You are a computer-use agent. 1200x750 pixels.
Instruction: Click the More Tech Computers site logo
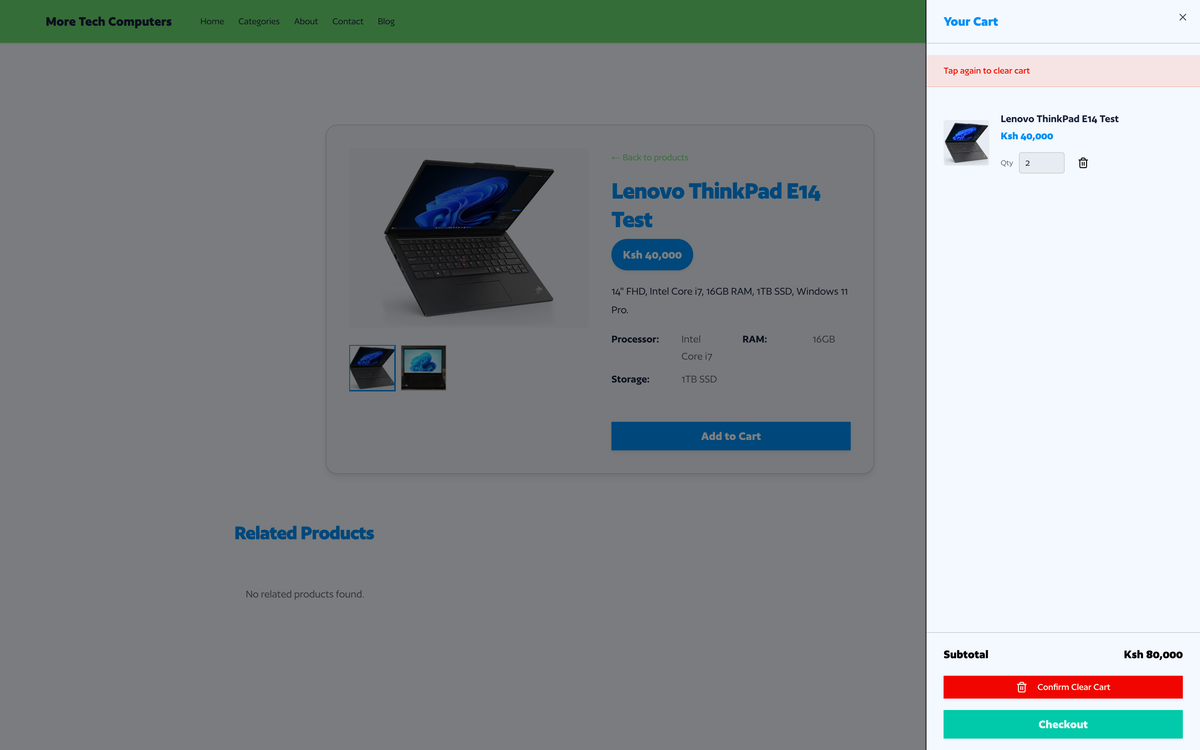coord(109,21)
